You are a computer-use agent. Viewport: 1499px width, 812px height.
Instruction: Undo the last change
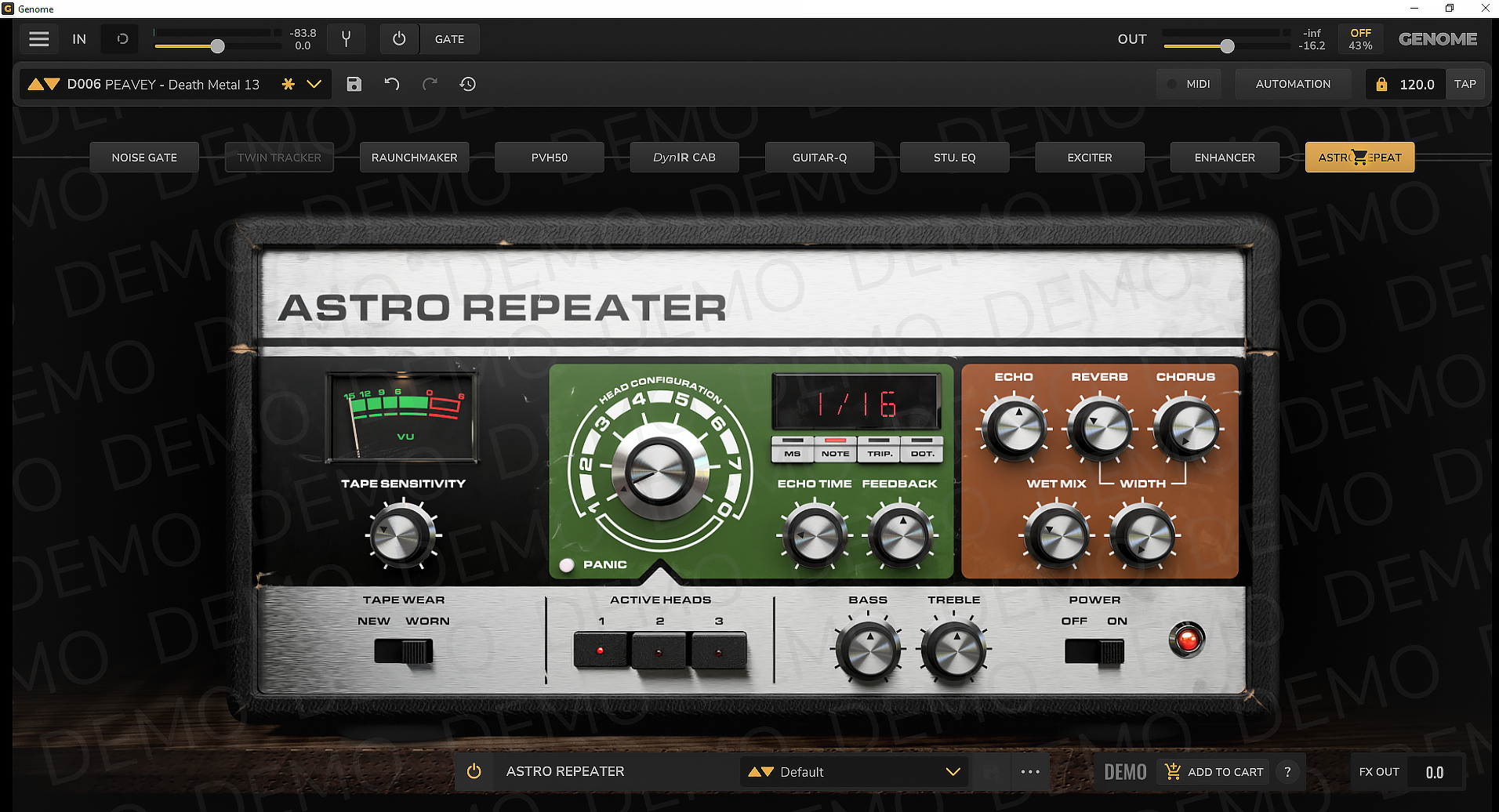click(x=392, y=84)
